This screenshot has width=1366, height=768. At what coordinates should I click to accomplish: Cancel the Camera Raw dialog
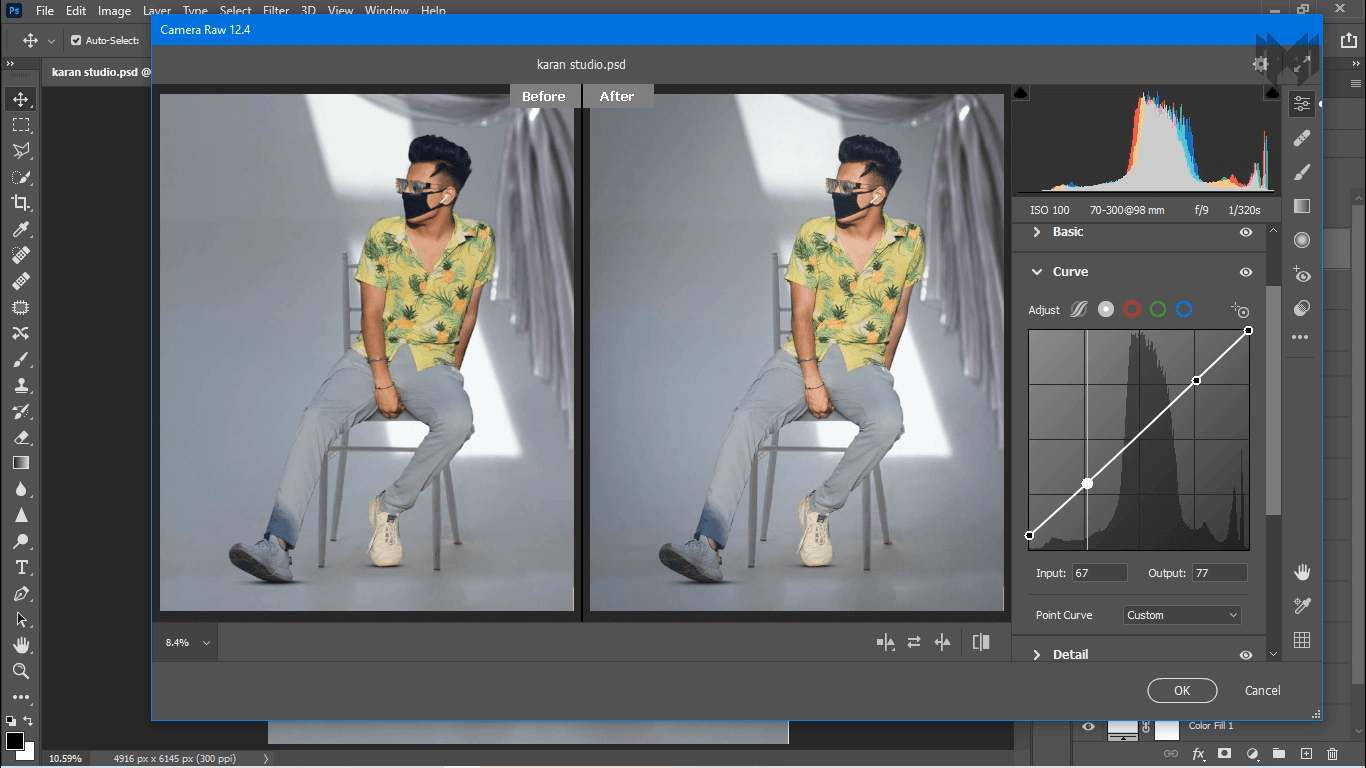1262,690
